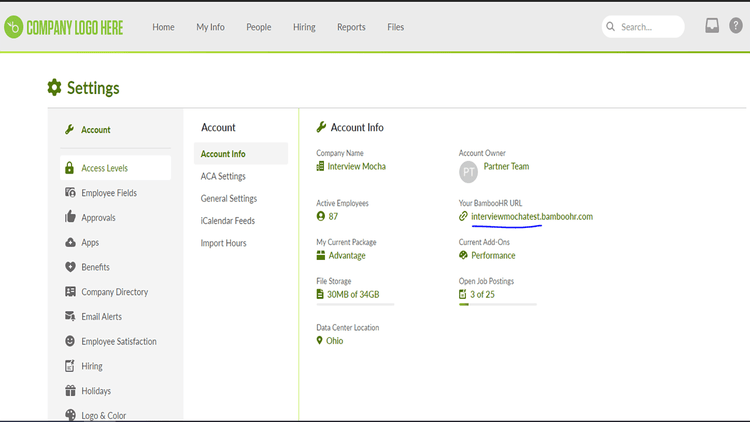Click the person icon beside 87
Viewport: 750px width, 422px height.
tap(320, 216)
